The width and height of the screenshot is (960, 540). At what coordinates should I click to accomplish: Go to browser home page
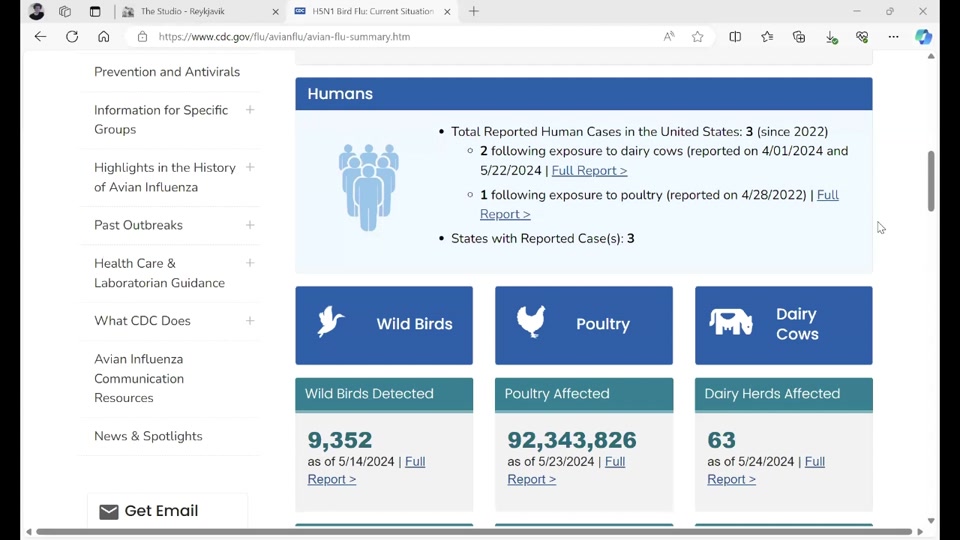[x=104, y=37]
